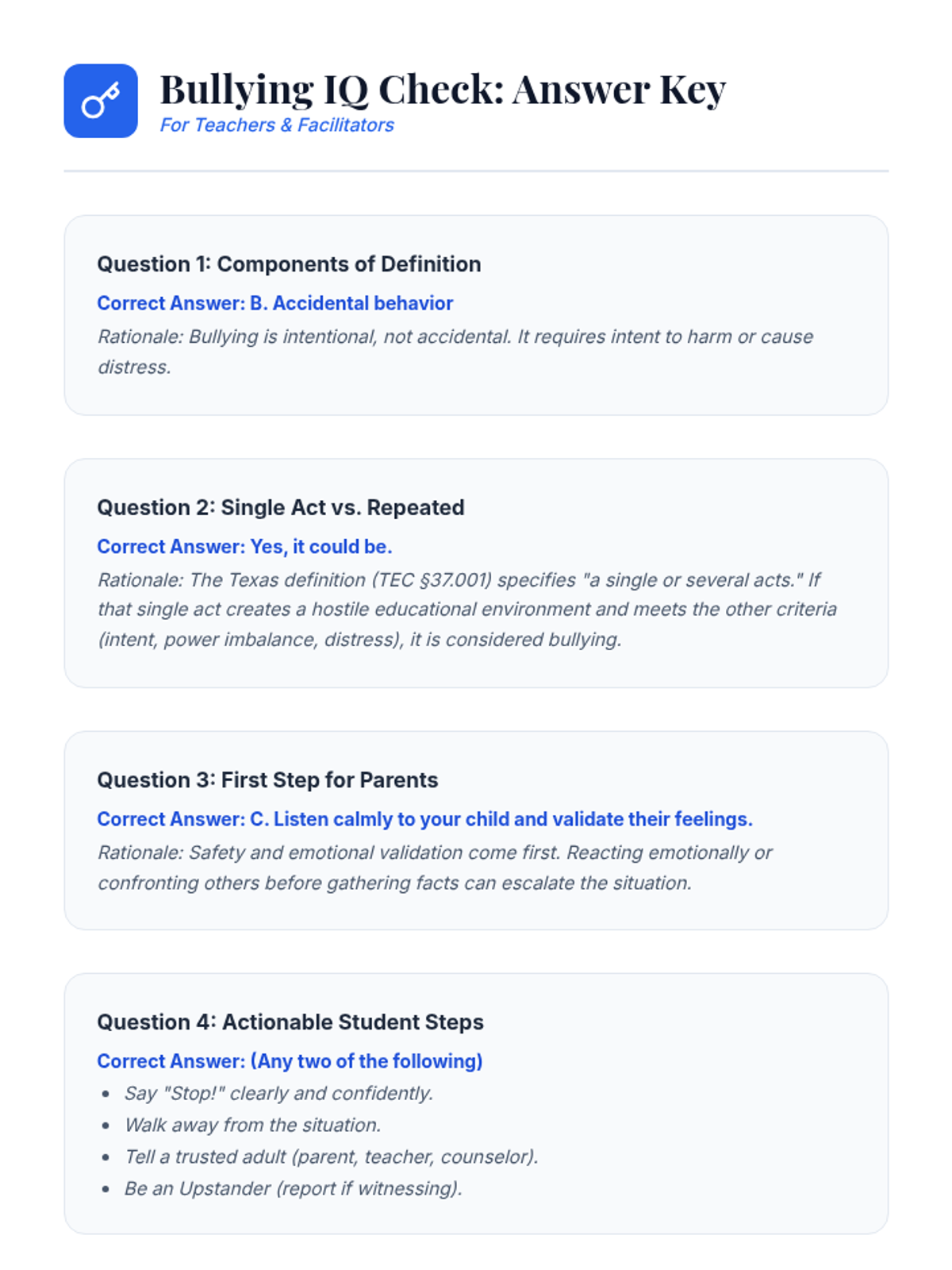This screenshot has width=952, height=1270.
Task: Click the bullet 'Tell a trusted adult'
Action: 331,1157
